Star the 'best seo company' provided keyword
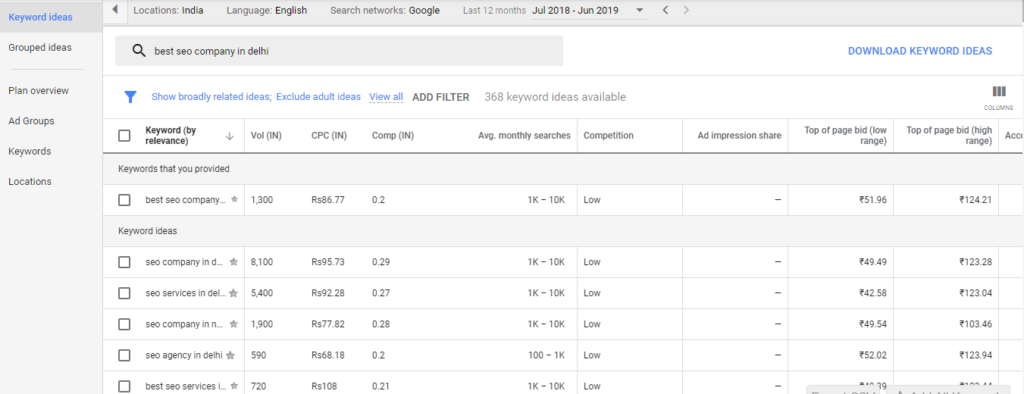This screenshot has width=1024, height=394. coord(234,199)
